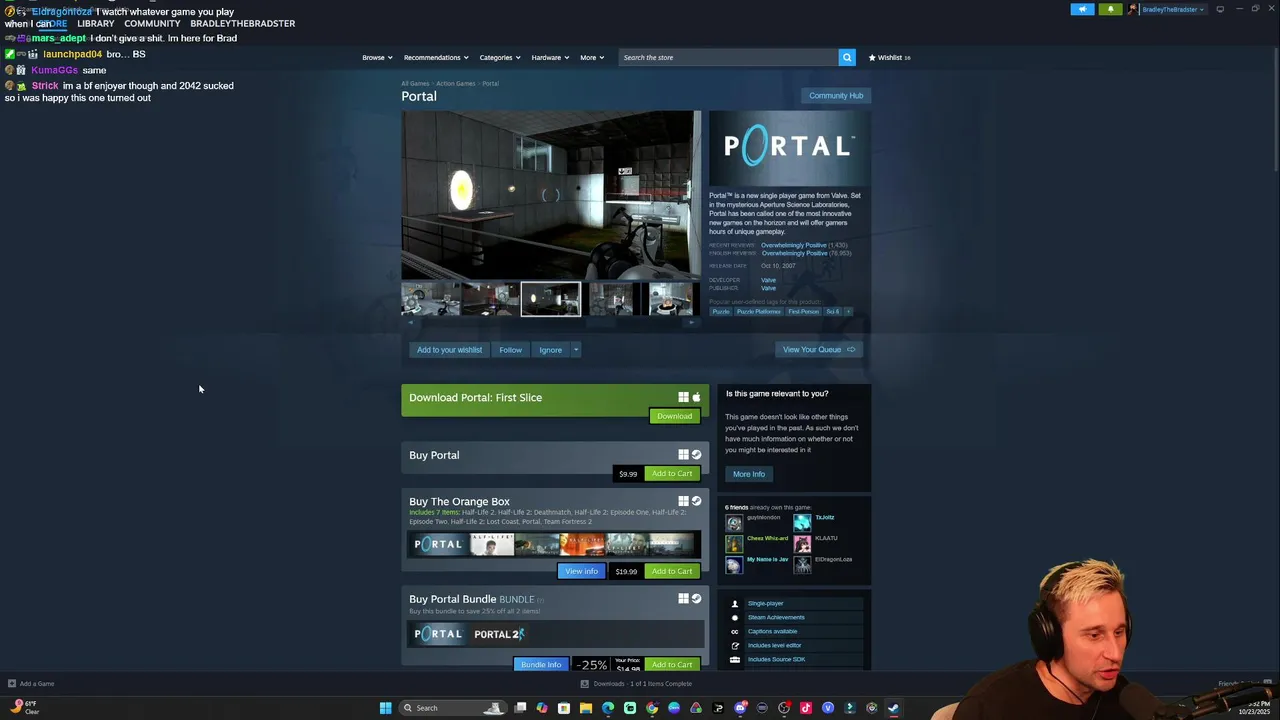Open the Valve developer link
This screenshot has height=720, width=1280.
(x=768, y=280)
